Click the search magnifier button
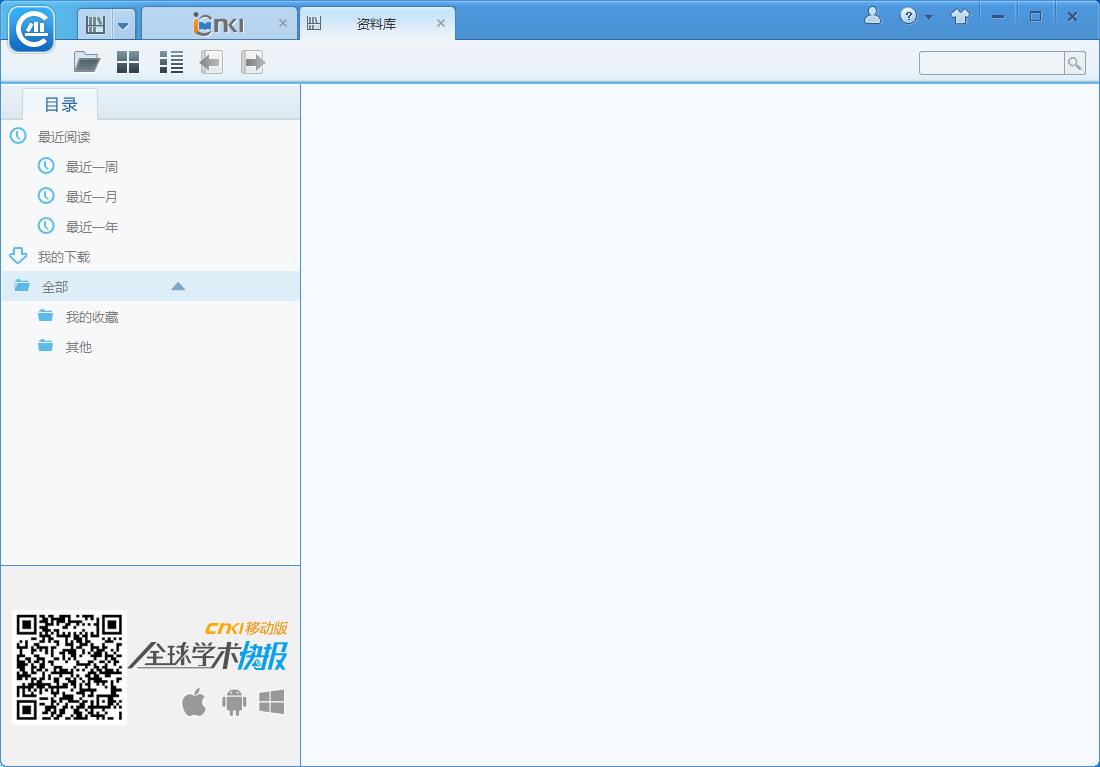The height and width of the screenshot is (767, 1100). (x=1075, y=63)
